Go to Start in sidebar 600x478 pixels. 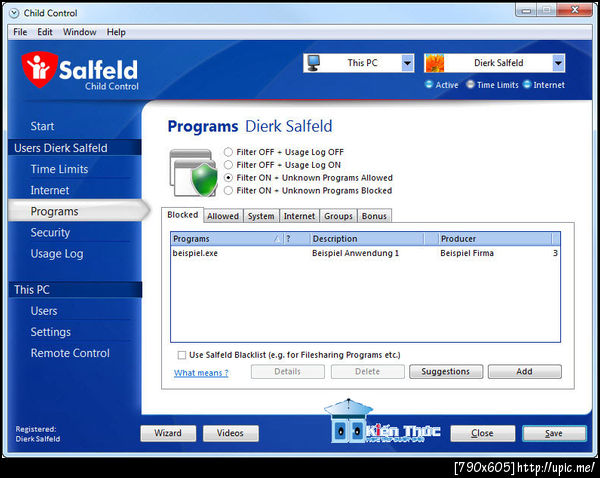42,126
